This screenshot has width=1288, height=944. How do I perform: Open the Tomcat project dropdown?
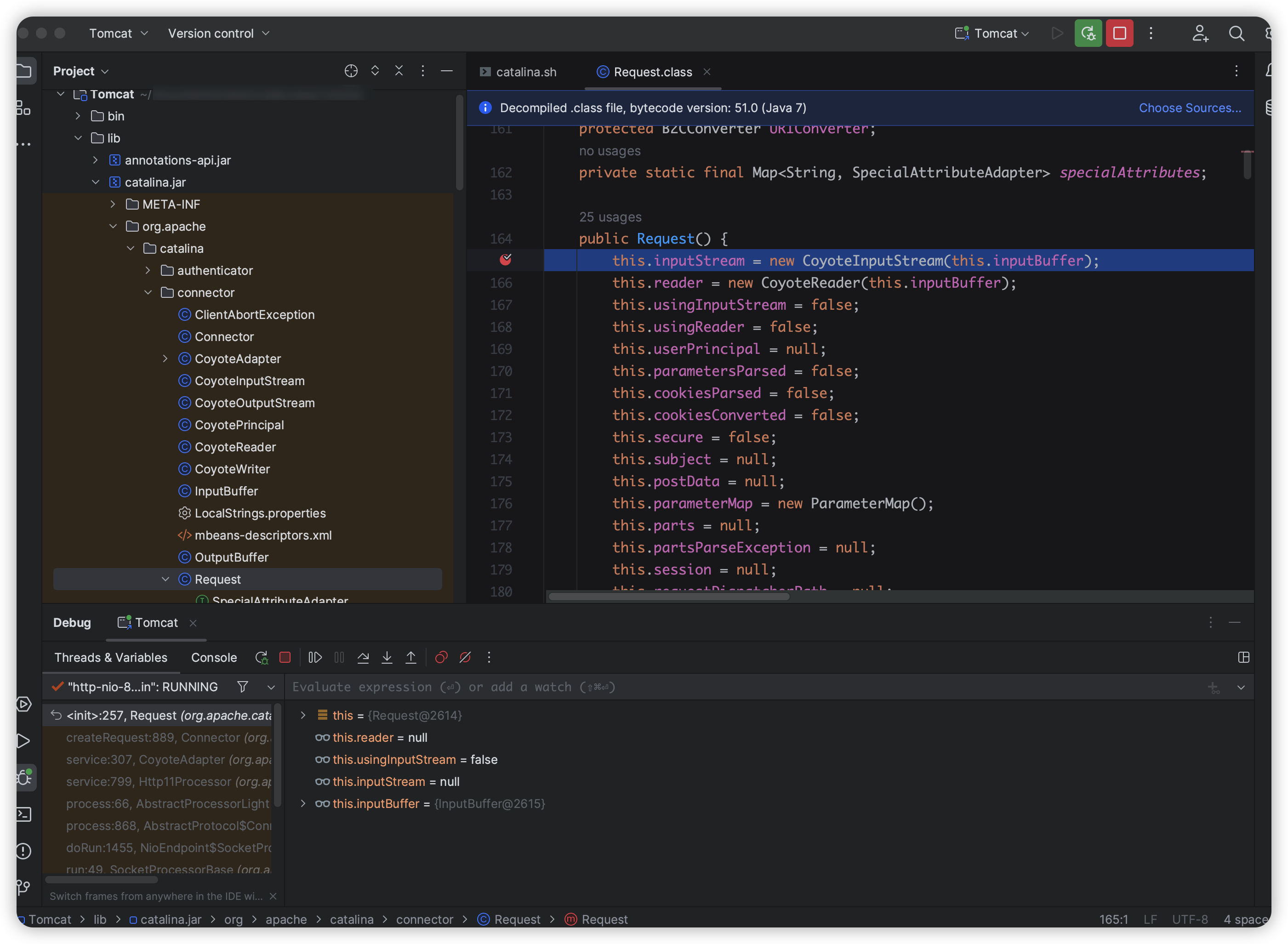[x=118, y=33]
